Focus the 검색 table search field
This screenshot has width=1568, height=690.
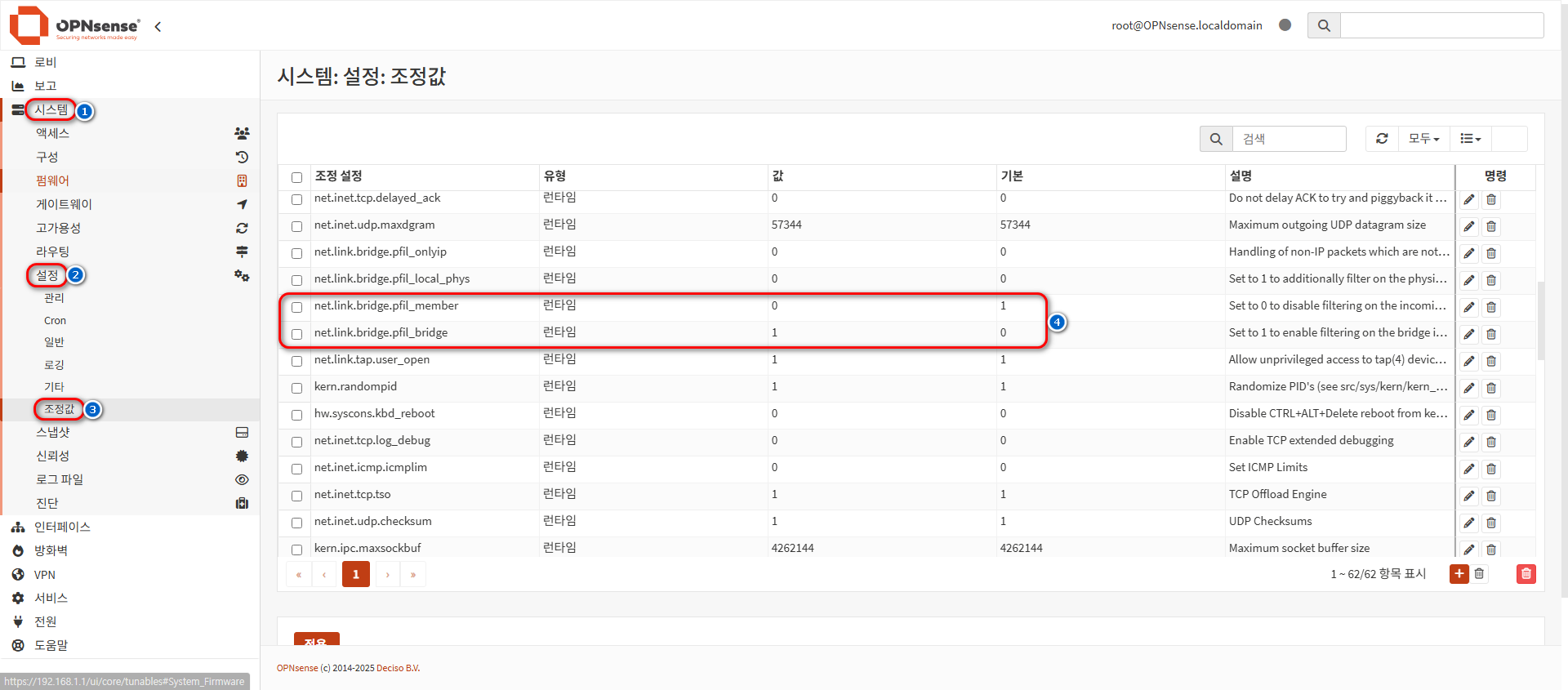click(x=1289, y=139)
